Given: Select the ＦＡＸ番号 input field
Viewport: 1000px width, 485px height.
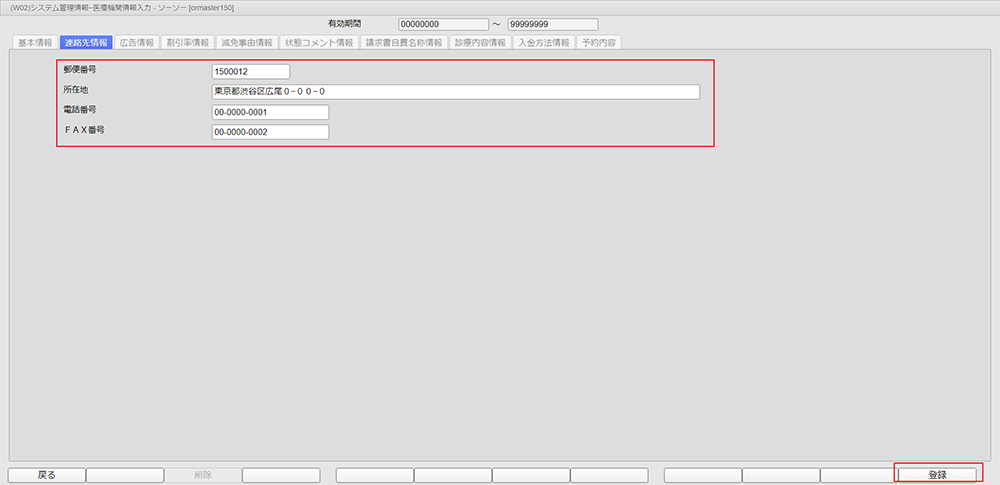Looking at the screenshot, I should click(270, 132).
